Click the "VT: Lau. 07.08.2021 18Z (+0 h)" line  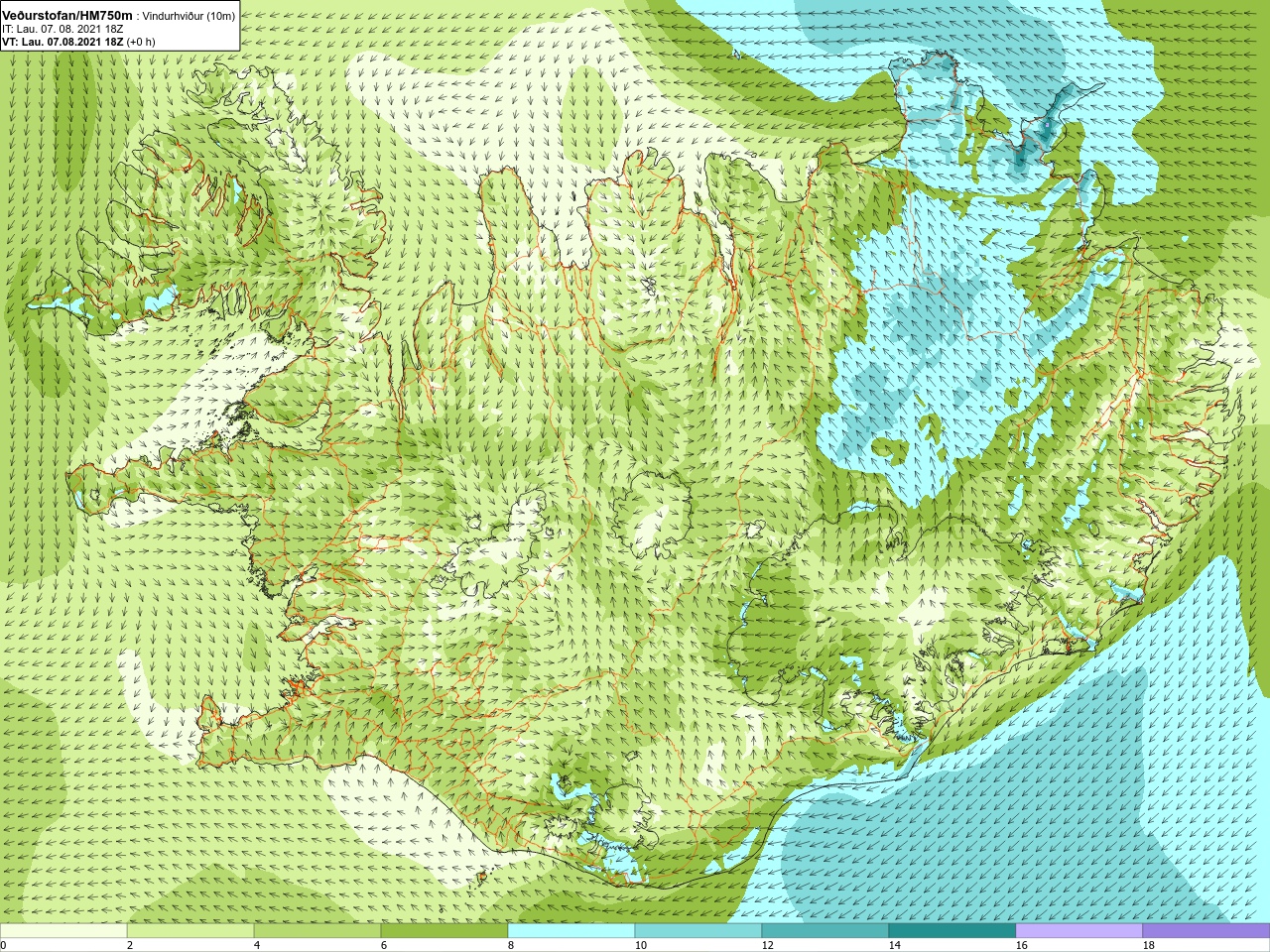[x=78, y=42]
